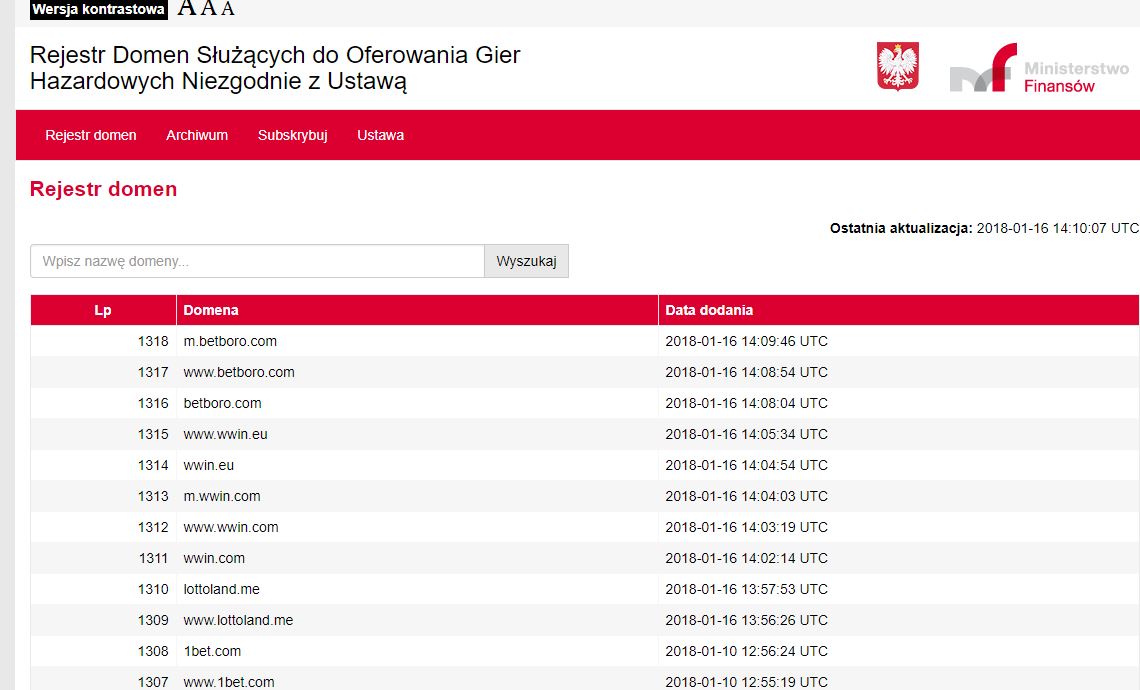The width and height of the screenshot is (1140, 690).
Task: Click the Ministerstwo Finansów logo
Action: click(x=1040, y=68)
